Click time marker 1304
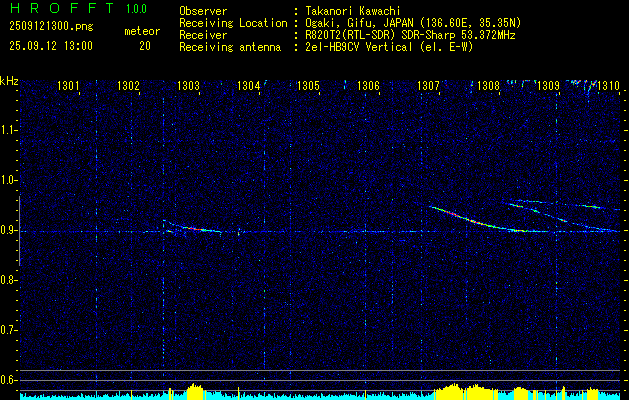The width and height of the screenshot is (629, 400). (248, 86)
